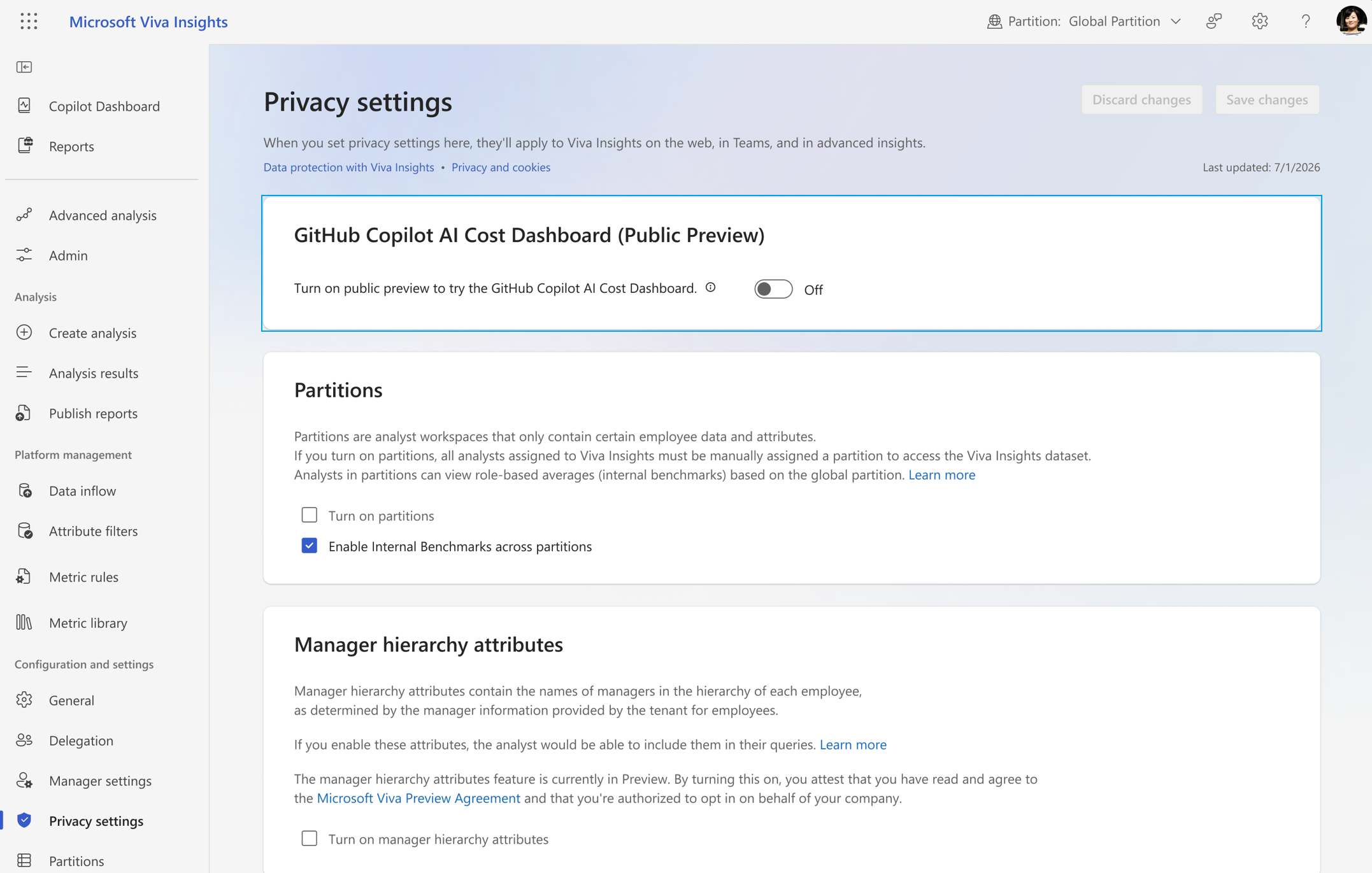Click the Delegation people icon

(x=24, y=740)
